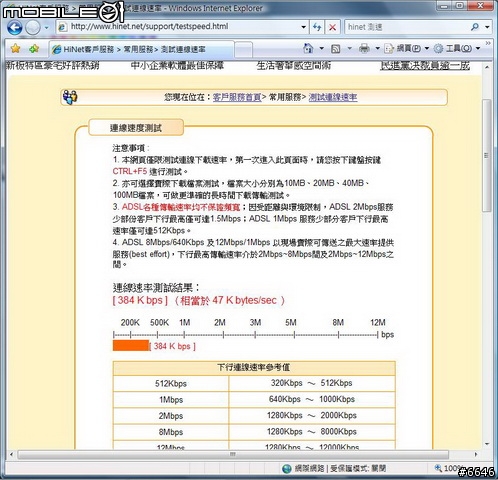The width and height of the screenshot is (498, 480).
Task: Click the 12M mark on speed scale
Action: (x=378, y=323)
